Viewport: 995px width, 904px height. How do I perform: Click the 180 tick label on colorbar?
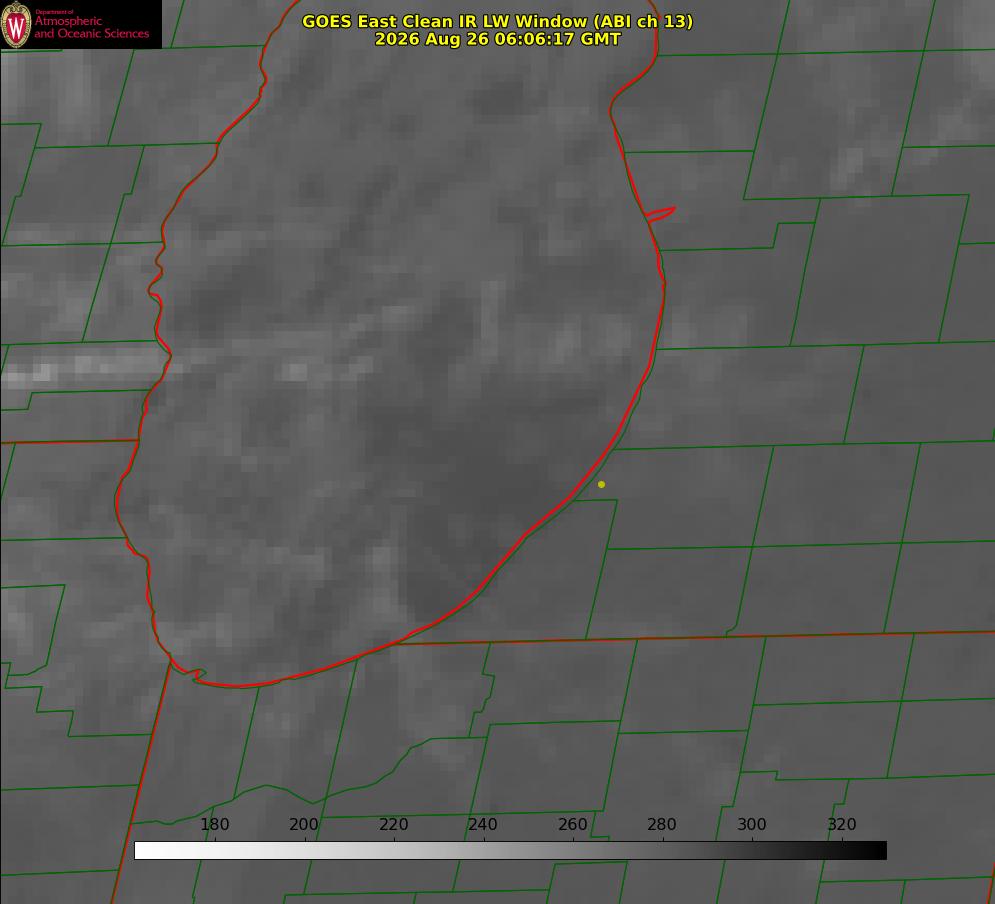pos(214,824)
